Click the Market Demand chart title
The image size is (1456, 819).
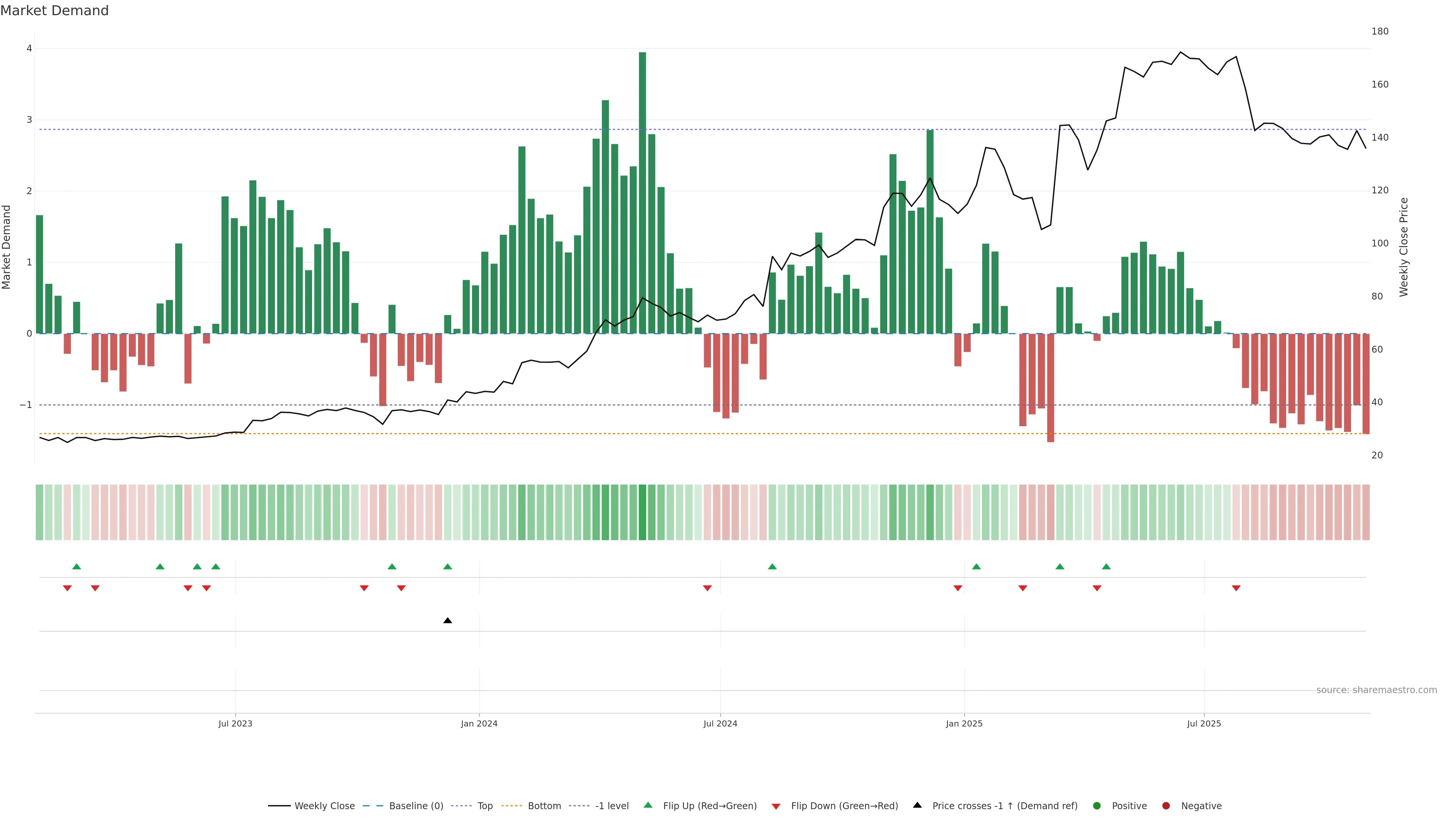54,11
